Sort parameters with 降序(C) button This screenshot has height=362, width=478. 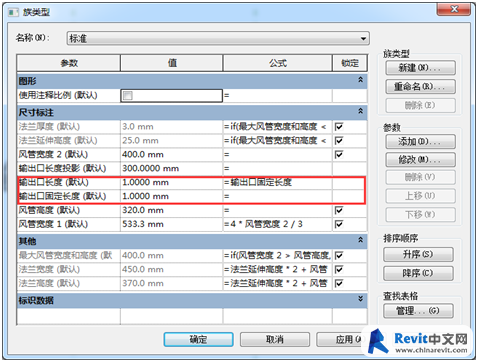coord(418,273)
